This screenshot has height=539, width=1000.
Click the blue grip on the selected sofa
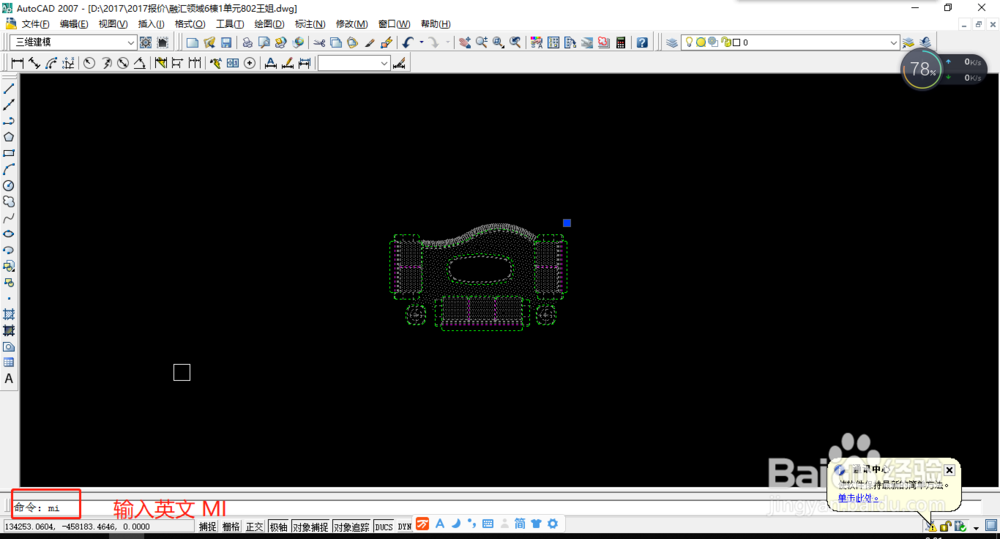pyautogui.click(x=567, y=223)
